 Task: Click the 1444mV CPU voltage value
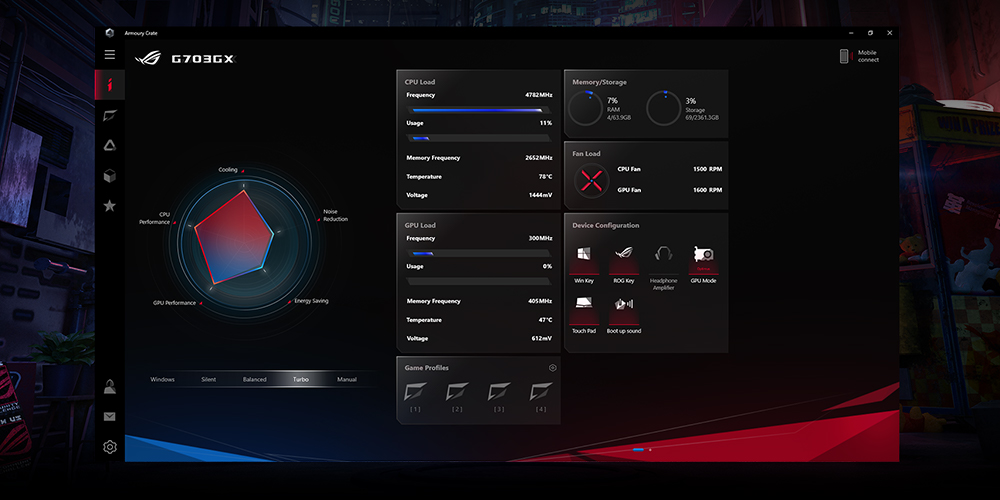click(x=540, y=195)
